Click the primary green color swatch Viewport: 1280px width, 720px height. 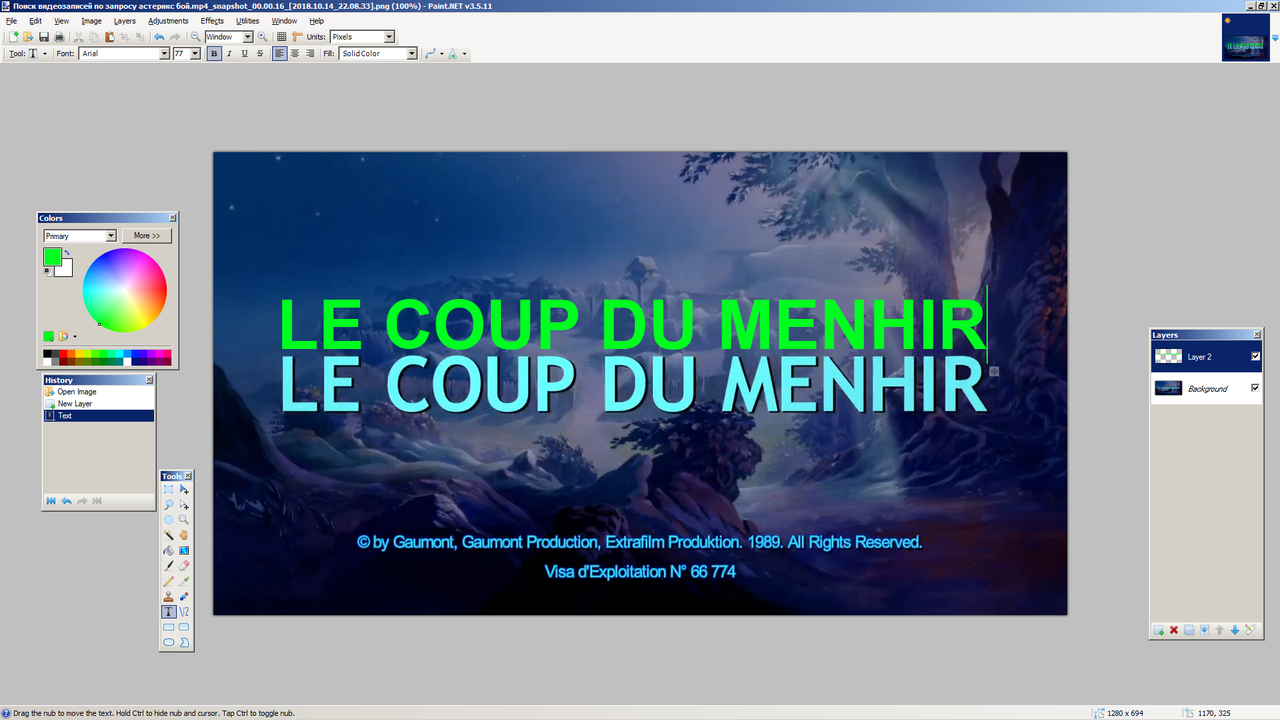point(52,257)
